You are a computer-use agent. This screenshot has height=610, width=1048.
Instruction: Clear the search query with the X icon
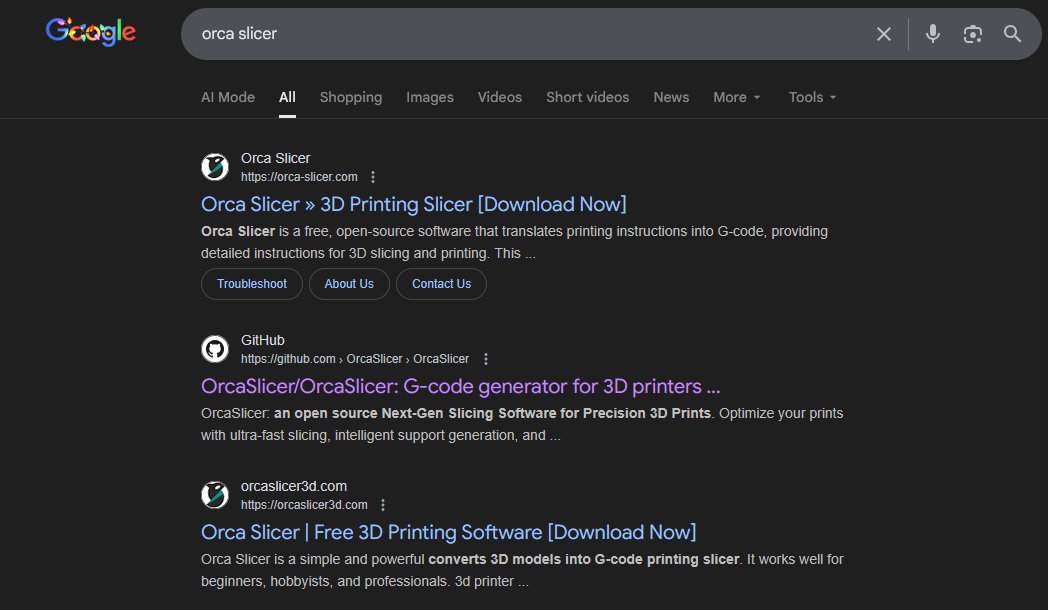pyautogui.click(x=883, y=33)
